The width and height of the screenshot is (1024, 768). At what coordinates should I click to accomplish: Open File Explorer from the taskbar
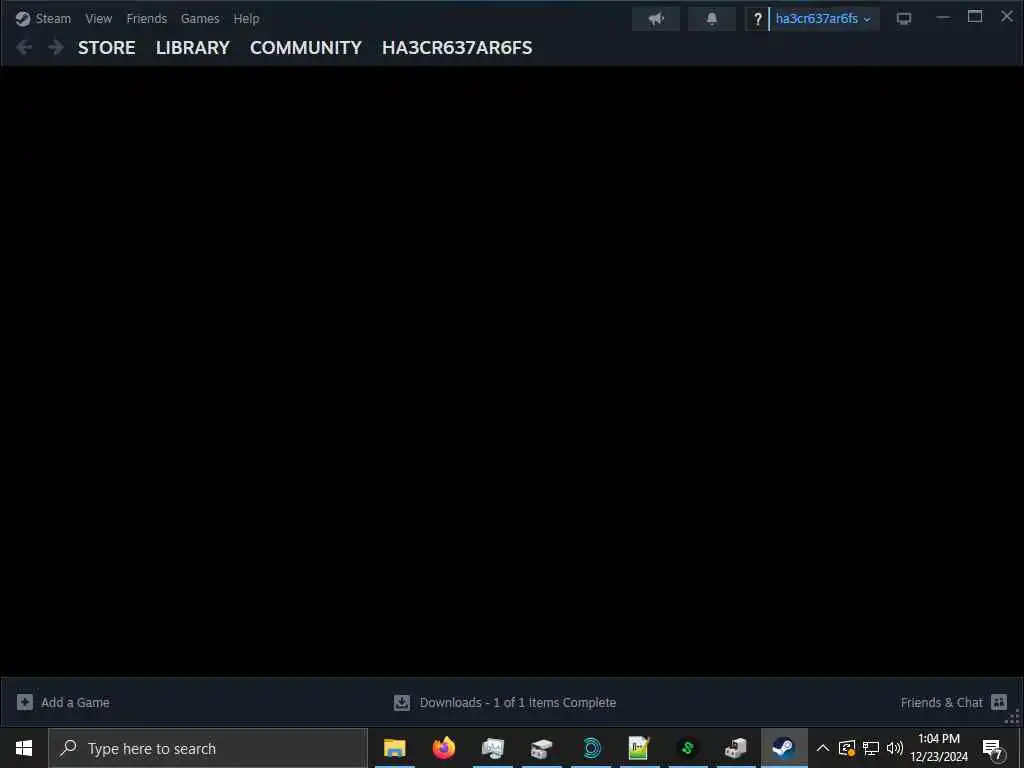(x=394, y=748)
